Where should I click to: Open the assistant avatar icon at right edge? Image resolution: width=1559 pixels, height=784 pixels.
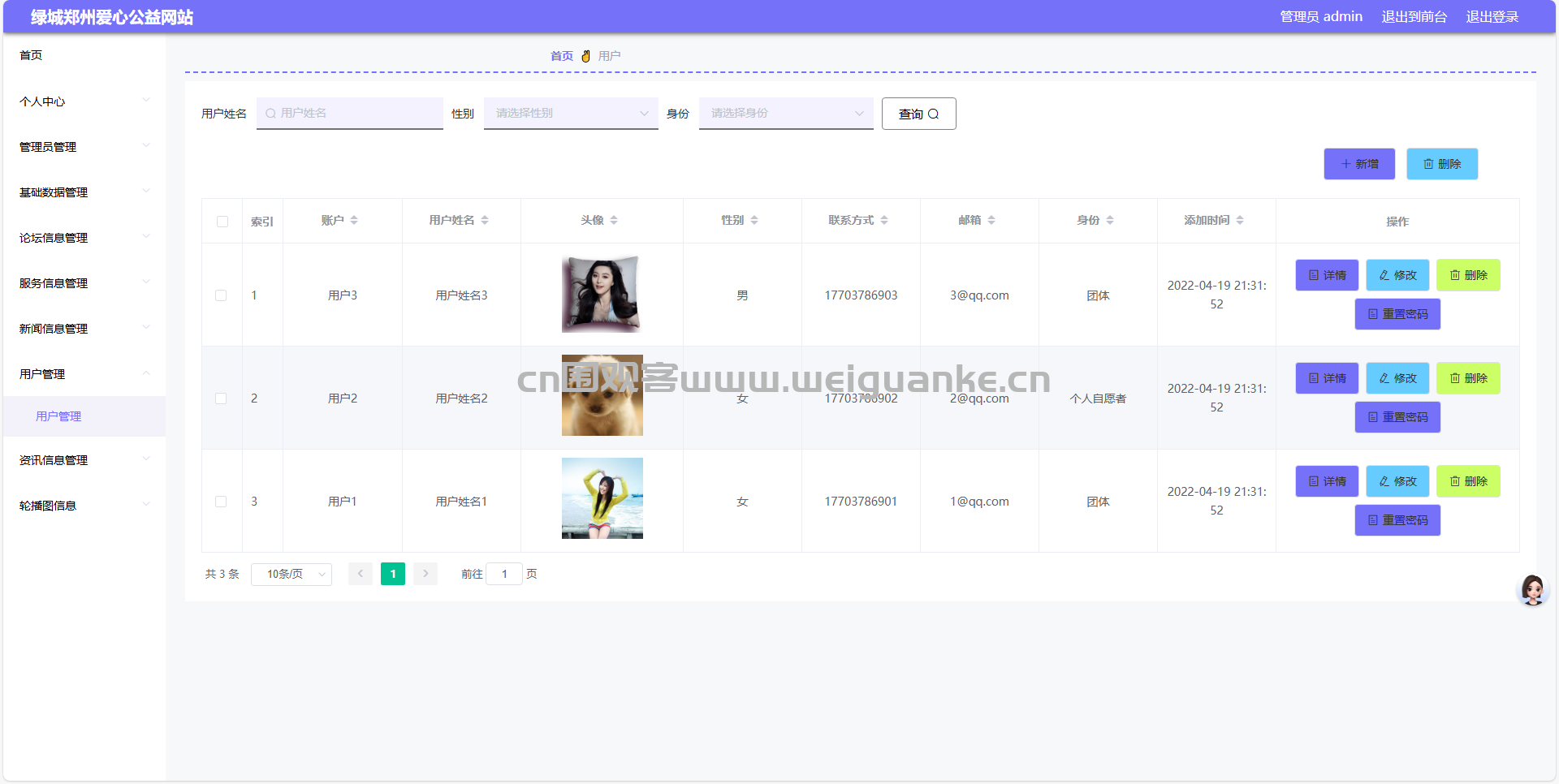pyautogui.click(x=1533, y=590)
